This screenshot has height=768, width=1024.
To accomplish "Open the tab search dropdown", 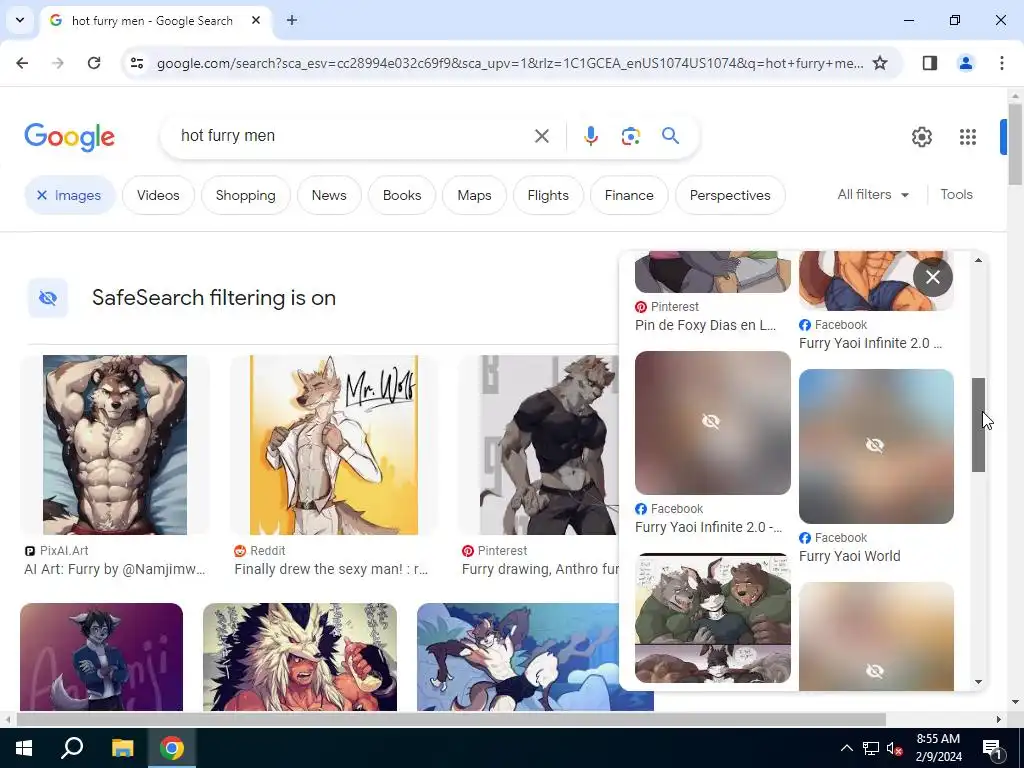I will 20,20.
